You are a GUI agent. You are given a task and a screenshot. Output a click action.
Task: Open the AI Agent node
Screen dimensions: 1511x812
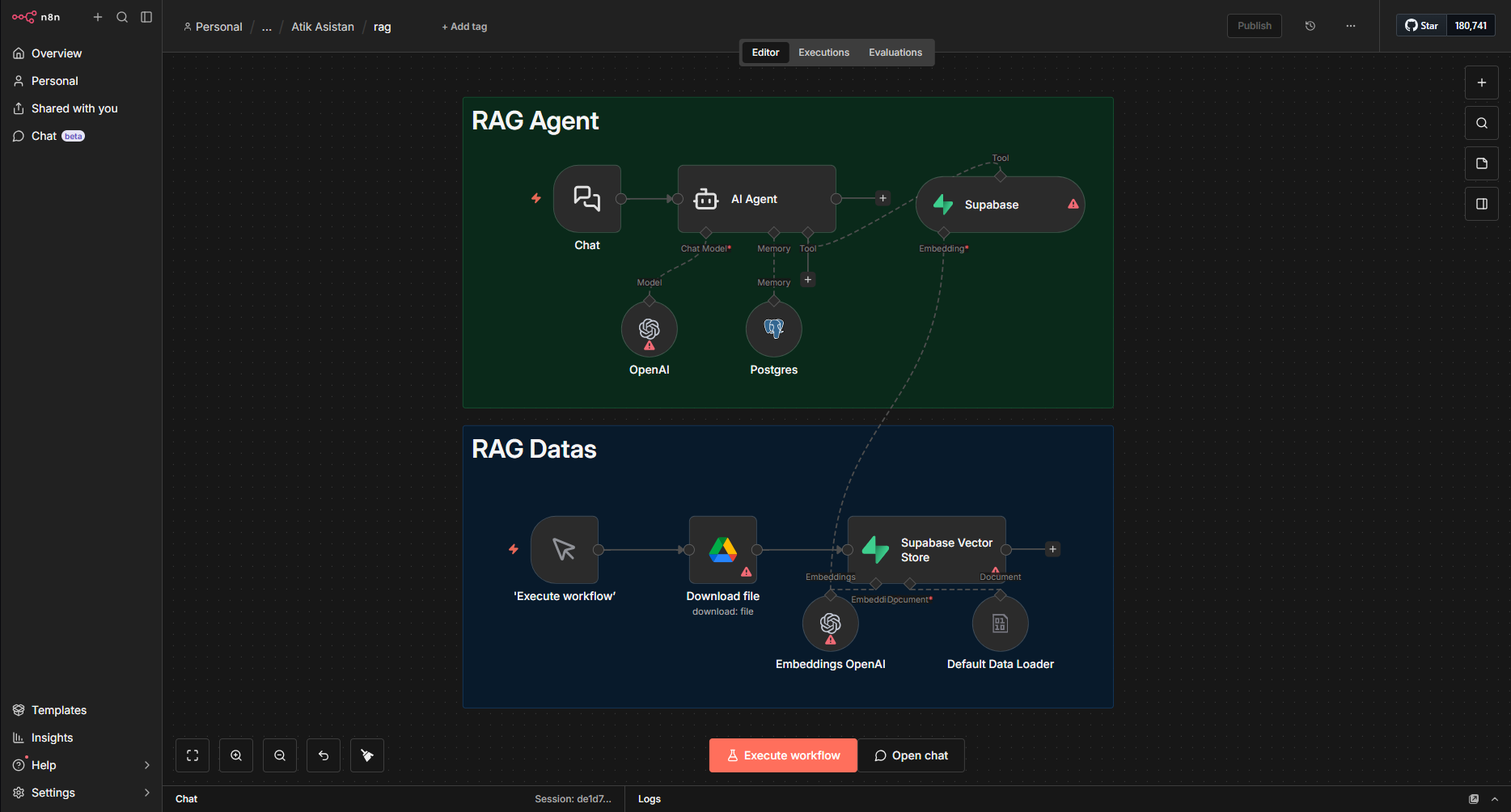[755, 198]
